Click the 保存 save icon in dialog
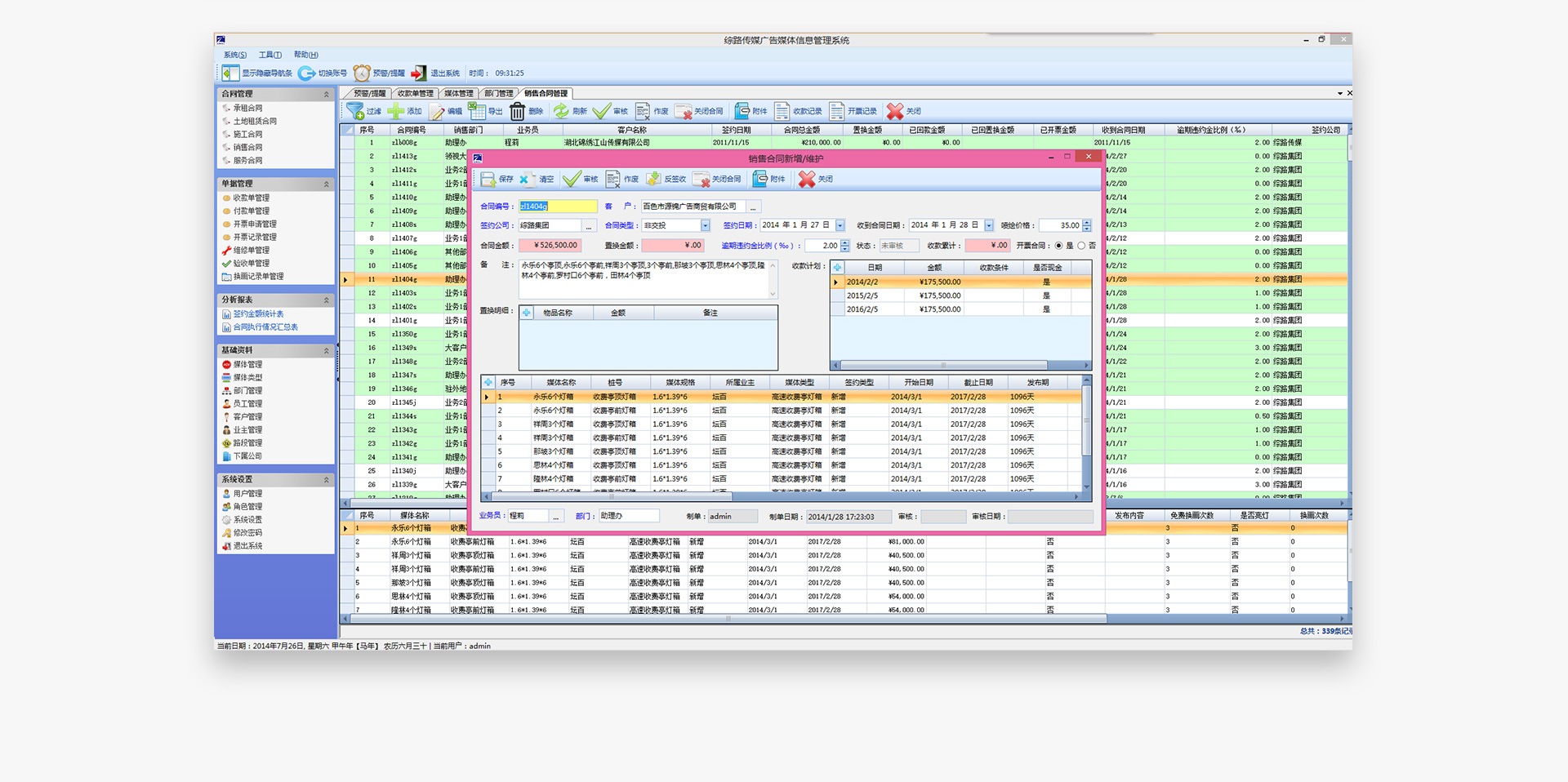1568x782 pixels. (488, 179)
